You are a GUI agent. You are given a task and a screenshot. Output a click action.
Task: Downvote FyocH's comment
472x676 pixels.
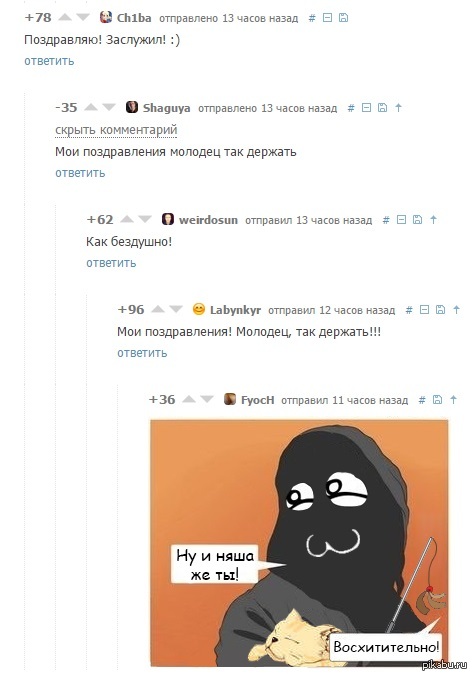207,399
